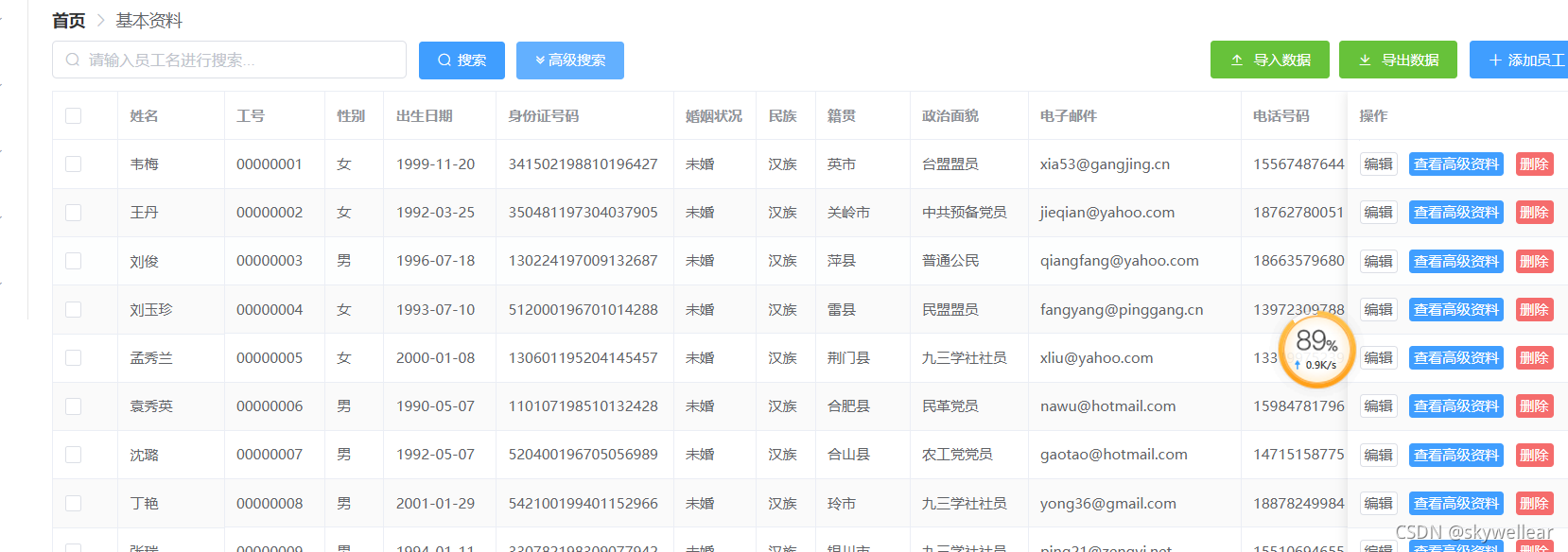The image size is (1568, 552).
Task: View 查看高级资料 for 袁秀英
Action: tap(1456, 406)
